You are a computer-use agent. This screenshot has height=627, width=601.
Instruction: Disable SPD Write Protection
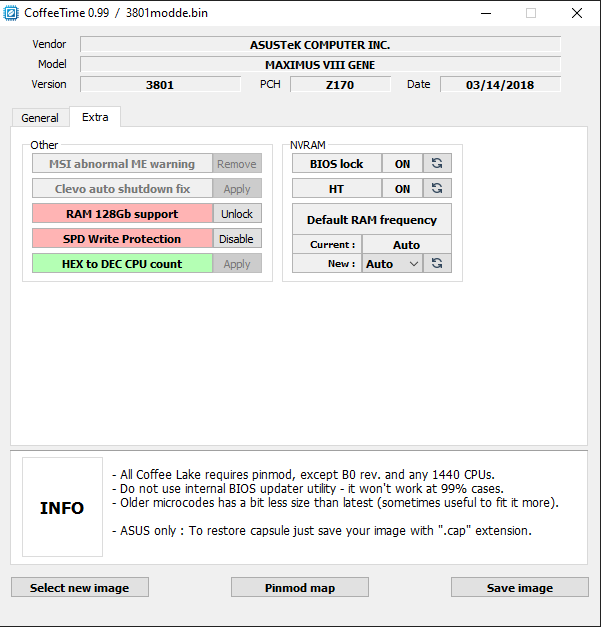[237, 239]
